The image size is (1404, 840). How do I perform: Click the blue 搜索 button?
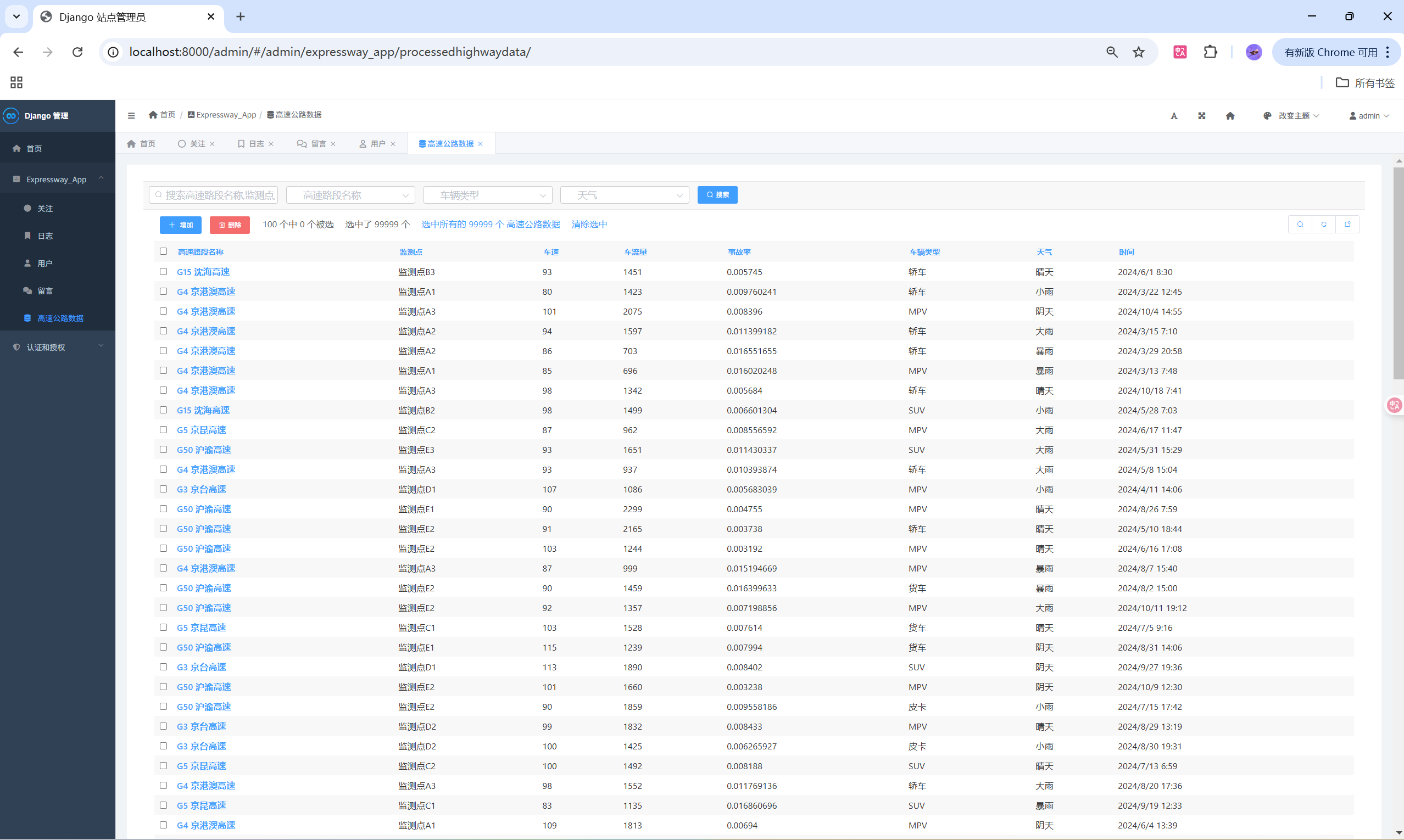coord(717,195)
